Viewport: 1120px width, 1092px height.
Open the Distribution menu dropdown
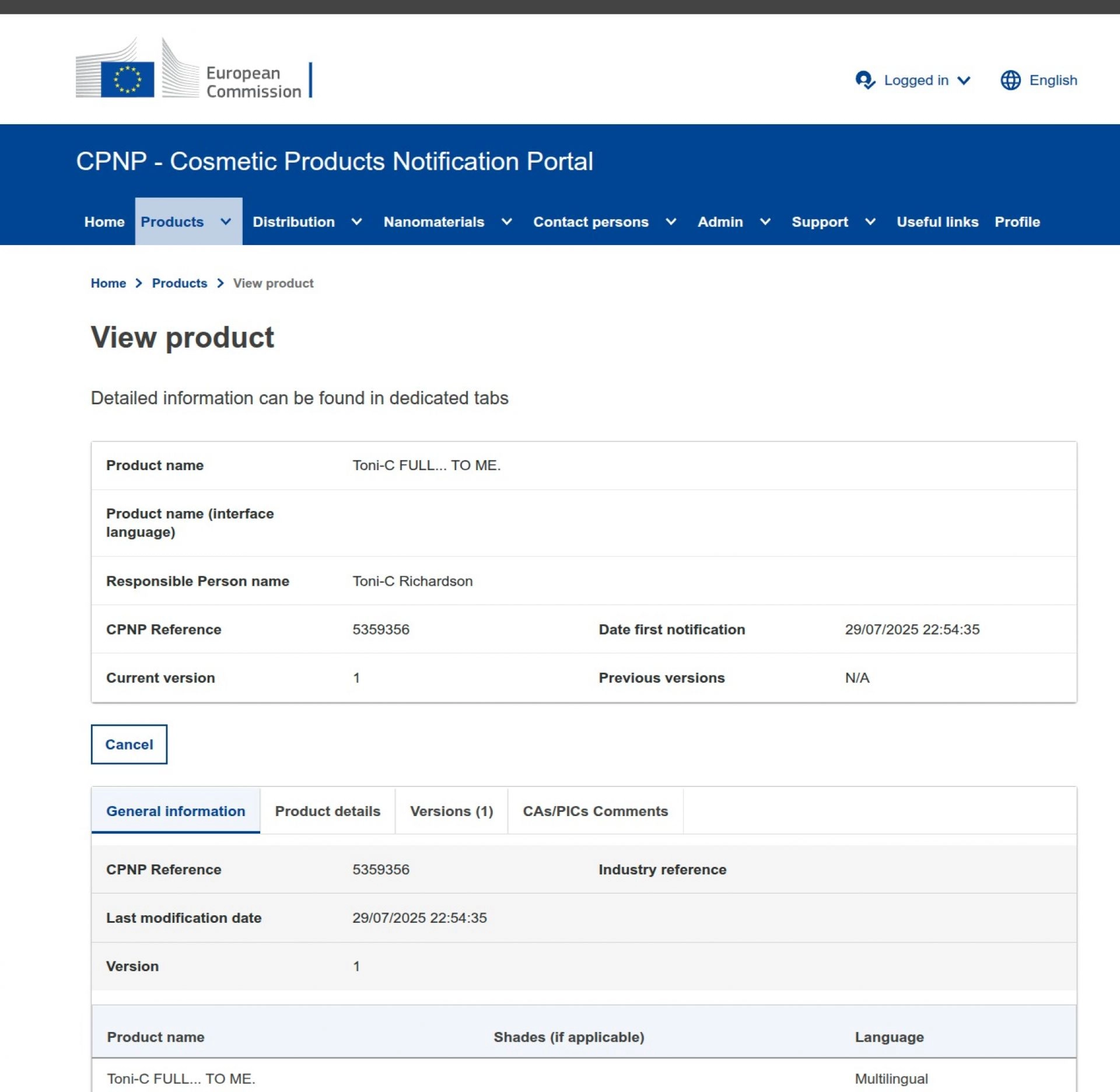tap(356, 222)
